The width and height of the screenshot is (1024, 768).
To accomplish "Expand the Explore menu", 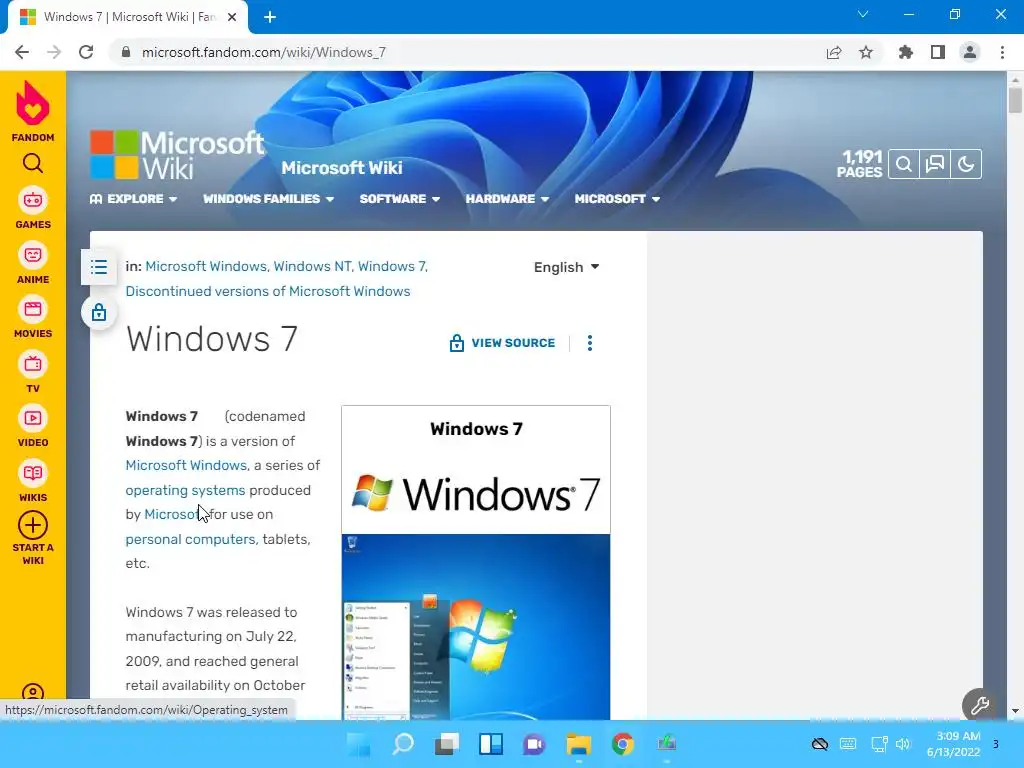I will point(134,199).
